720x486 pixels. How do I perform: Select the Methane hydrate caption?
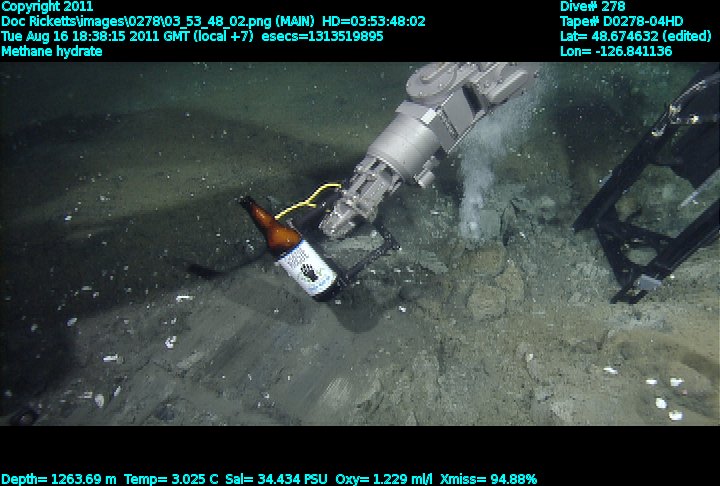[52, 51]
